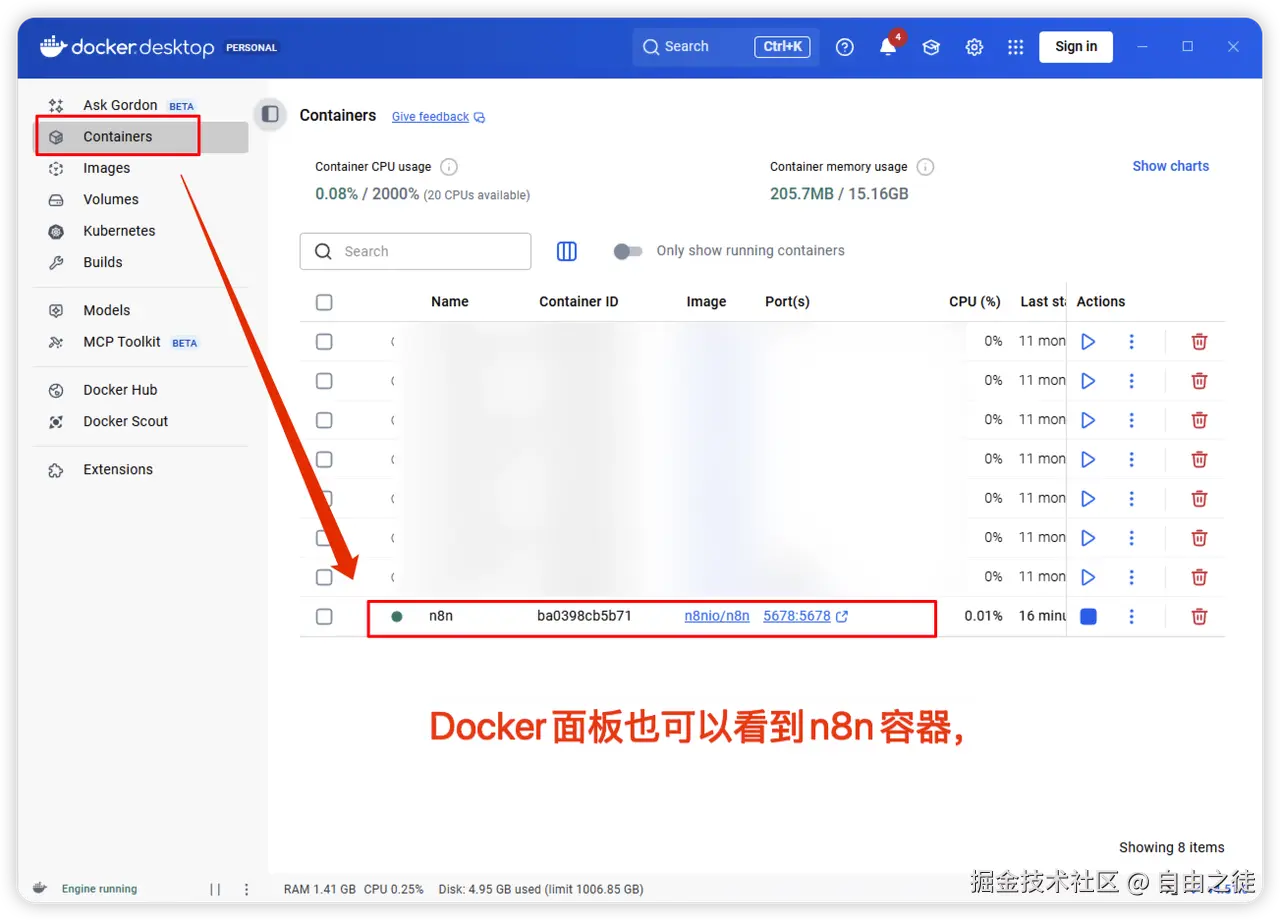The width and height of the screenshot is (1280, 920).
Task: Collapse the sidebar with the panel icon
Action: (x=270, y=114)
